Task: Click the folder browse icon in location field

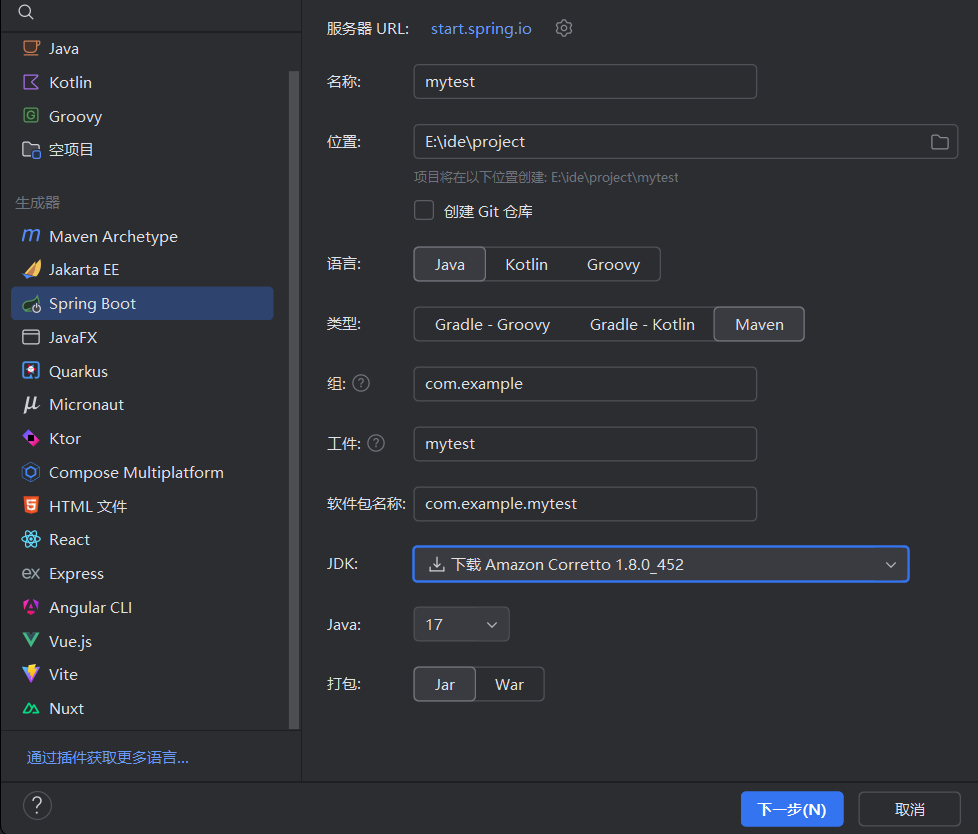Action: (x=939, y=142)
